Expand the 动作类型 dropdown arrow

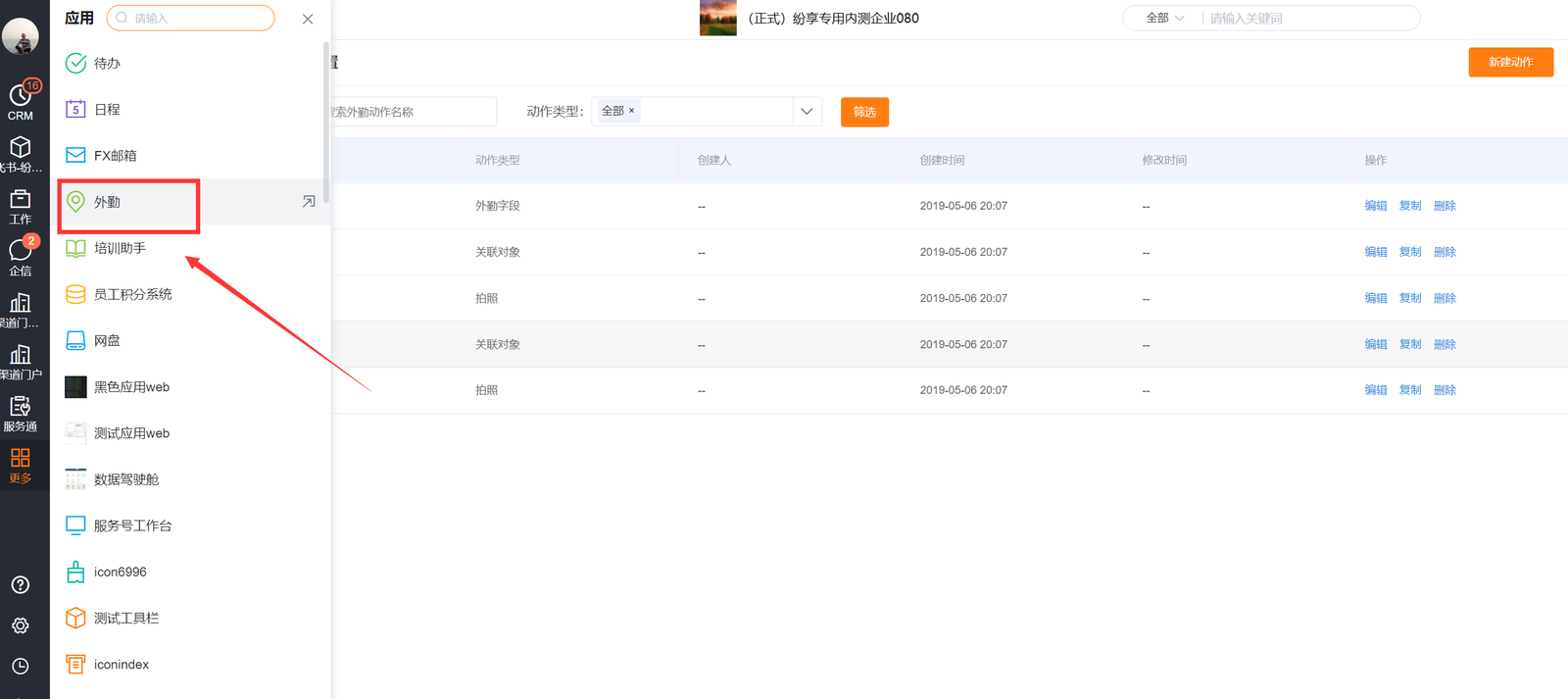click(x=807, y=112)
